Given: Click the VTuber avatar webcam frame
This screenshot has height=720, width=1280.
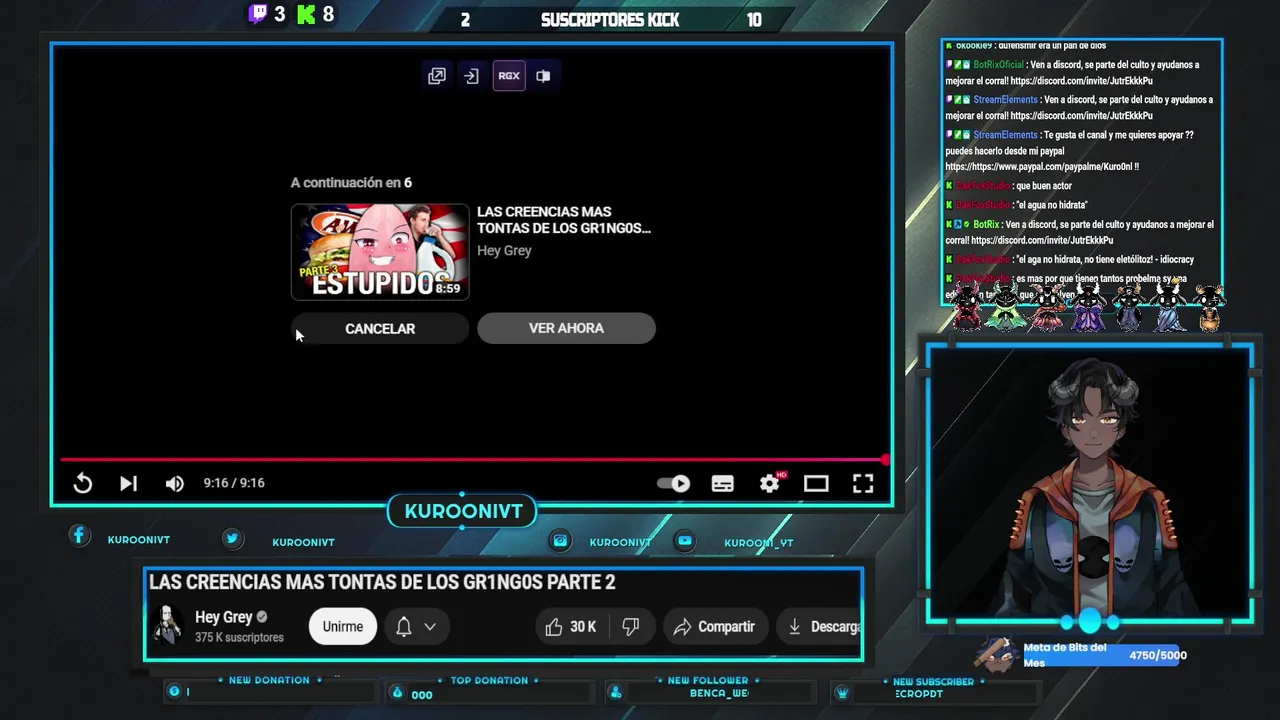Looking at the screenshot, I should 1090,484.
